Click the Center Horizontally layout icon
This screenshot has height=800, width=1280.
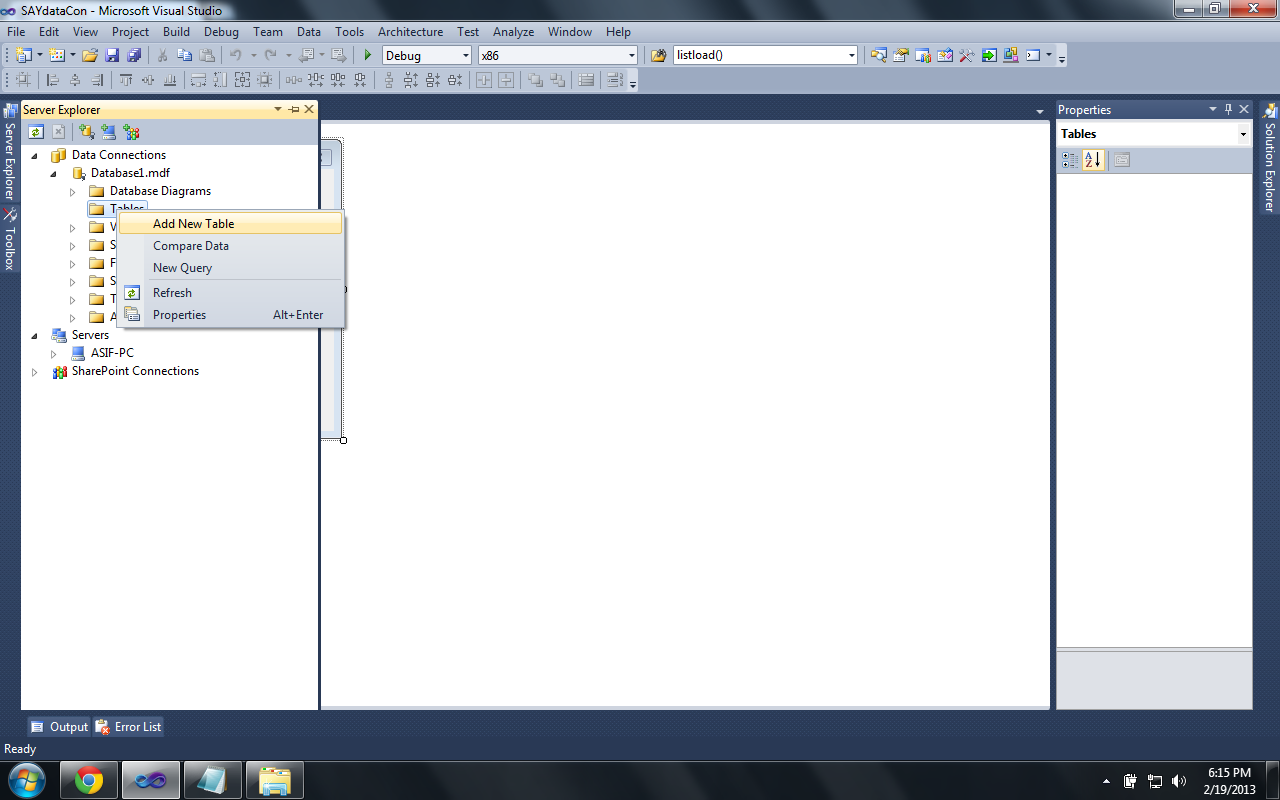coord(484,80)
